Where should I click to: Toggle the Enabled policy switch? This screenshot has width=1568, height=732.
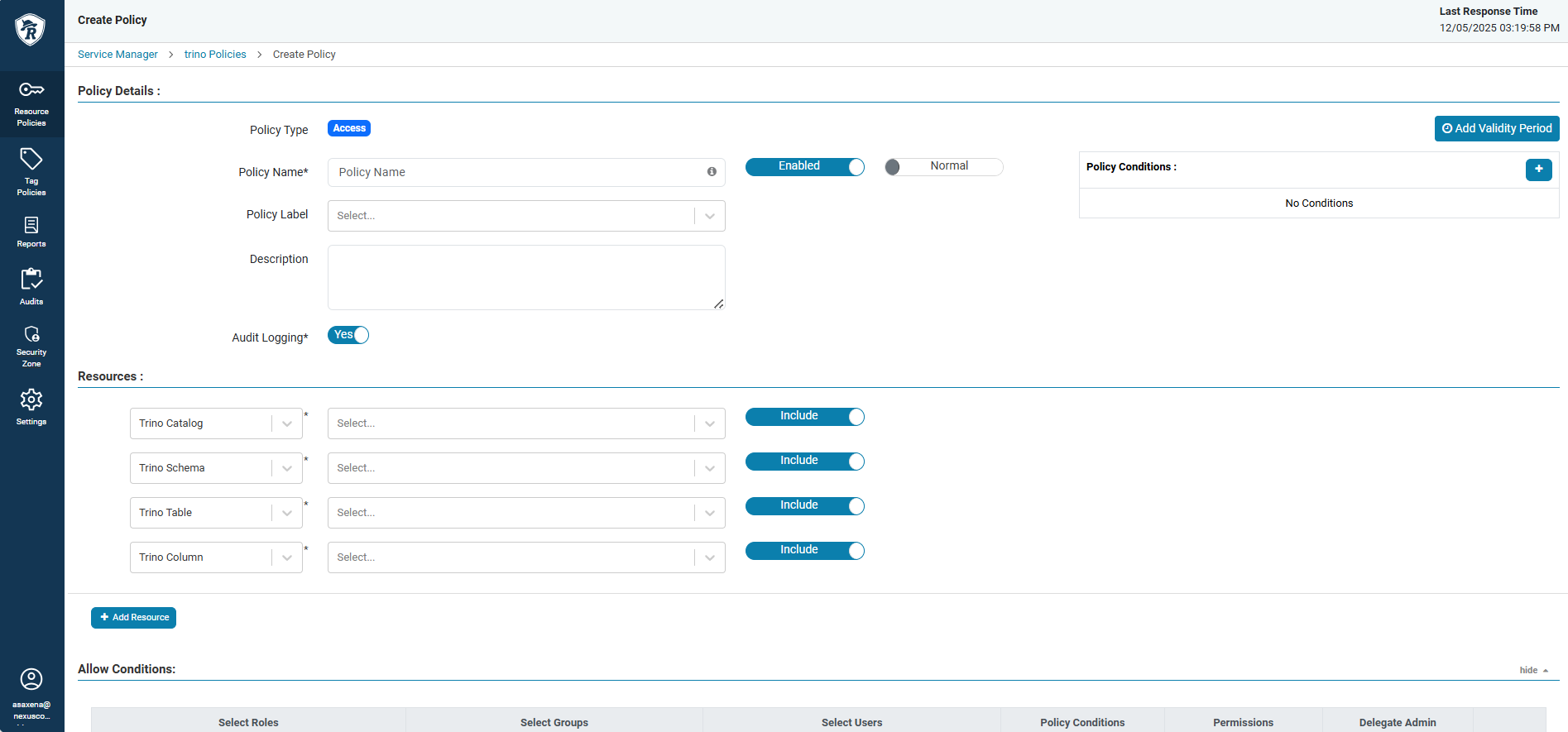(x=805, y=166)
